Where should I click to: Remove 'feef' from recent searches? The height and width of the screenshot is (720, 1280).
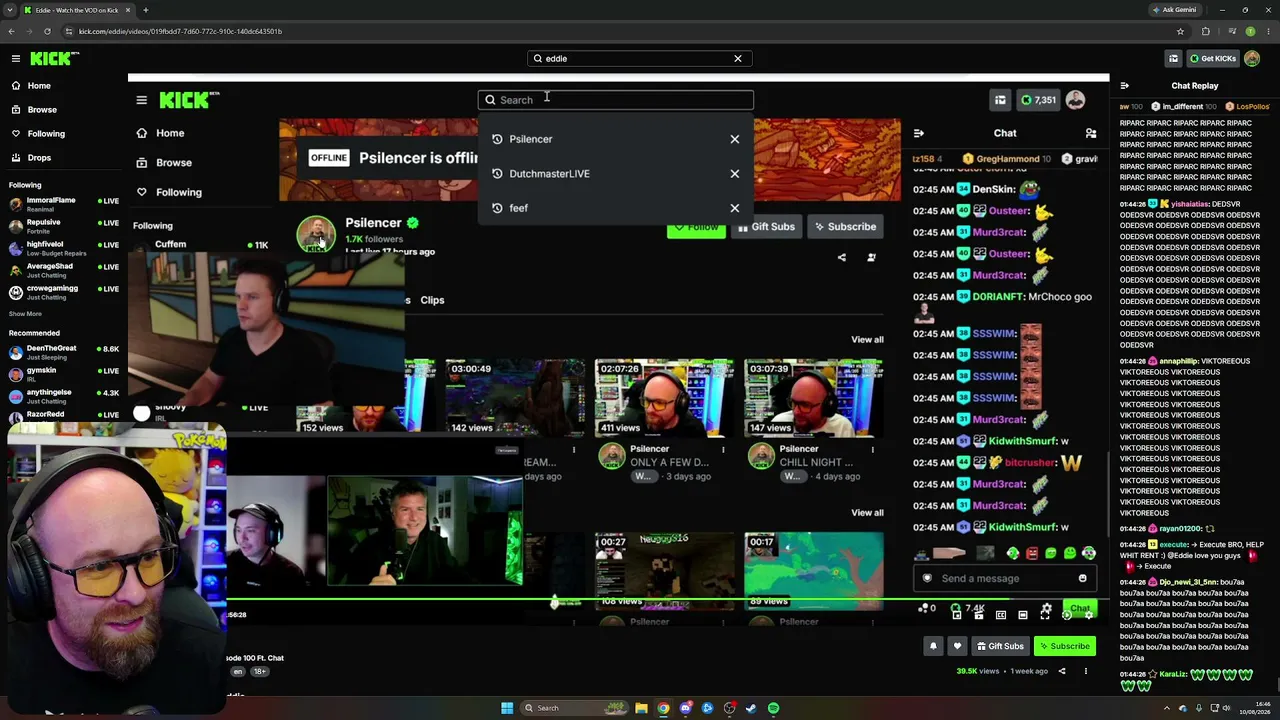pos(735,208)
